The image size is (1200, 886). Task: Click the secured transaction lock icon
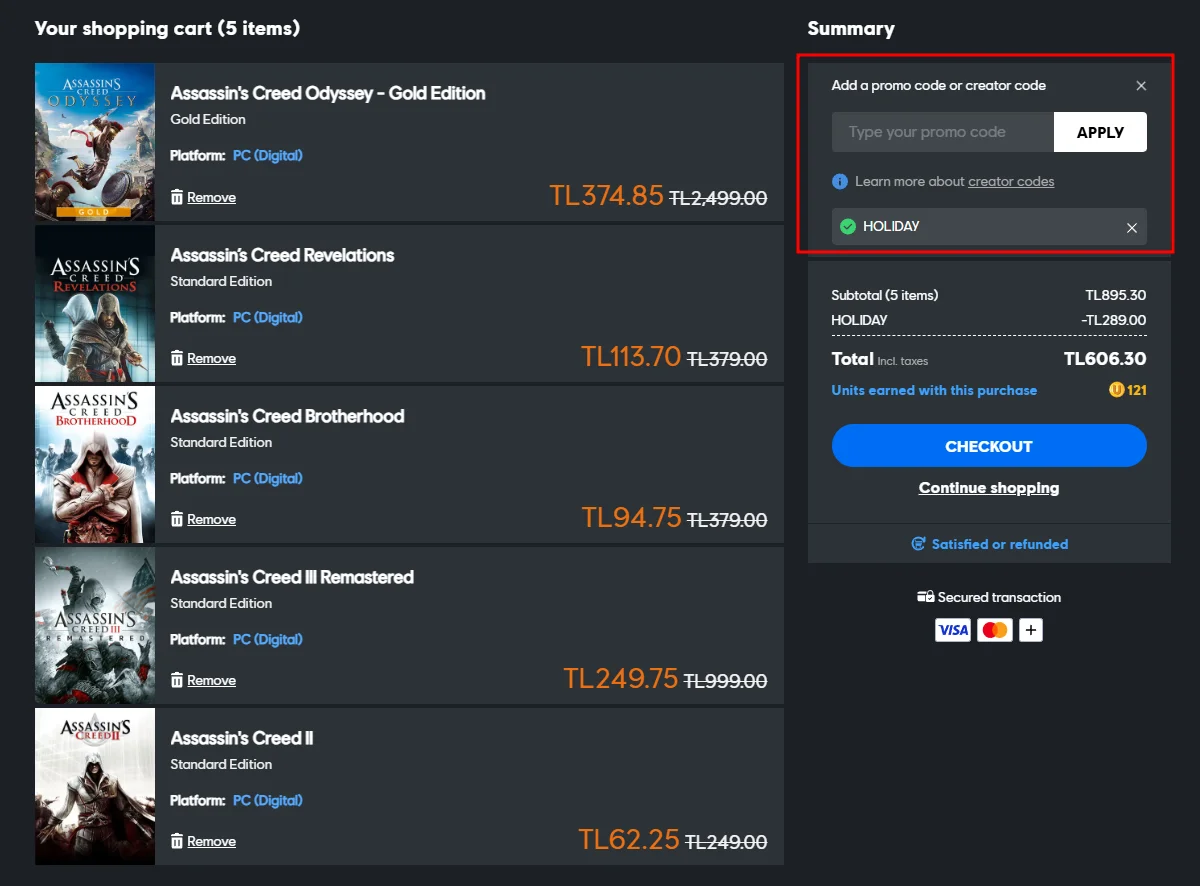coord(925,597)
